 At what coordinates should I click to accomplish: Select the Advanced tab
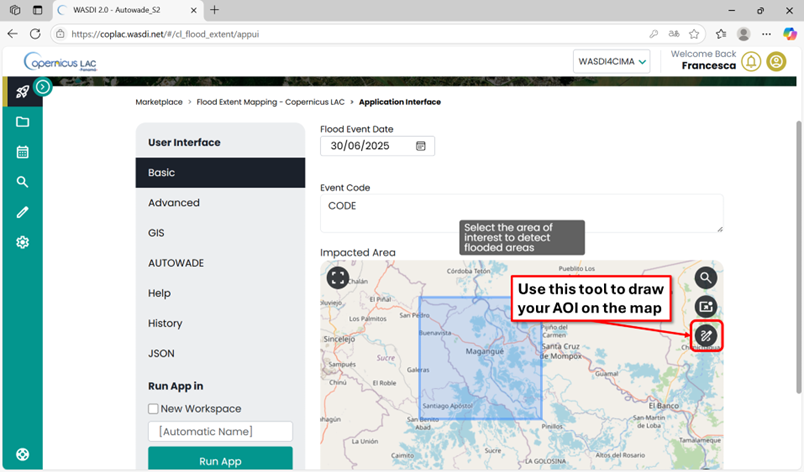click(220, 203)
